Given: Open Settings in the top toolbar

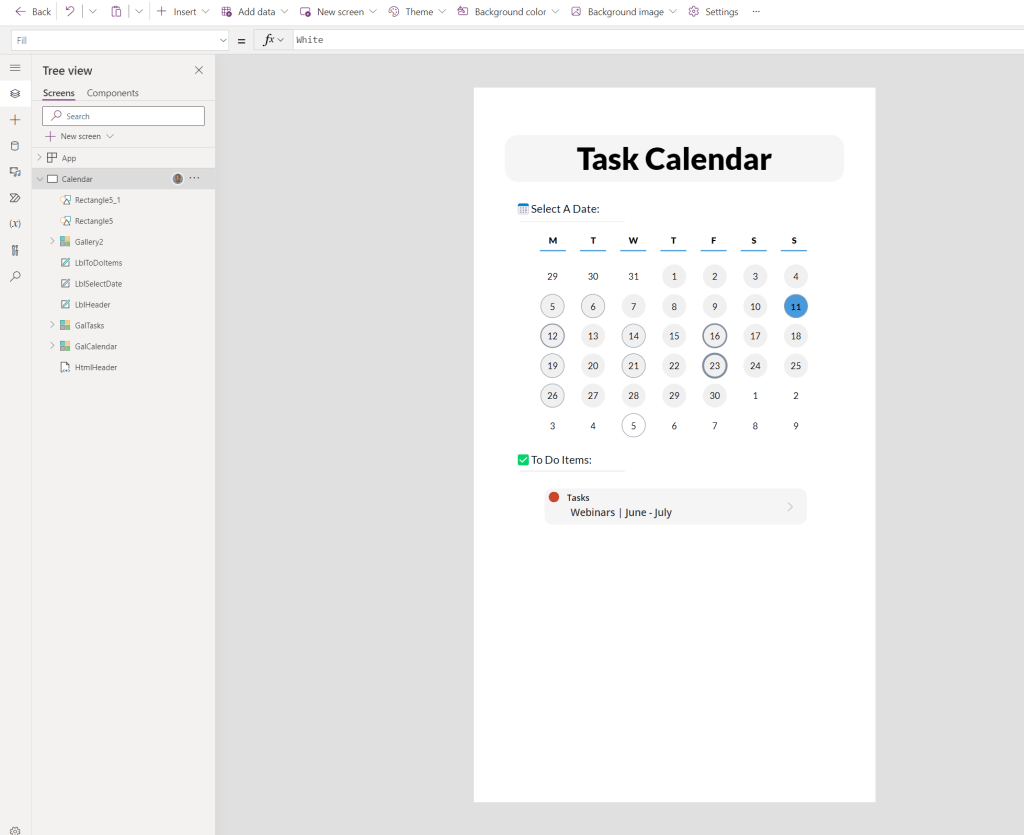Looking at the screenshot, I should click(713, 12).
